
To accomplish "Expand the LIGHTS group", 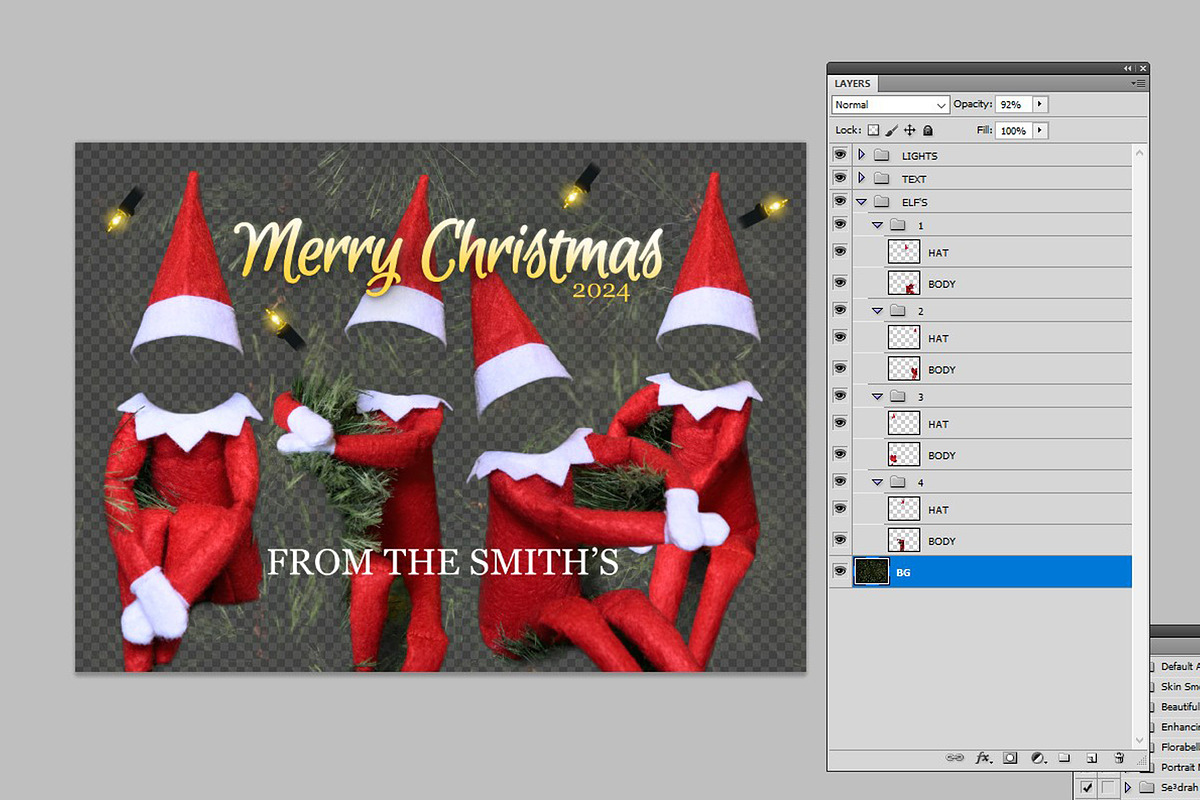I will [x=861, y=156].
